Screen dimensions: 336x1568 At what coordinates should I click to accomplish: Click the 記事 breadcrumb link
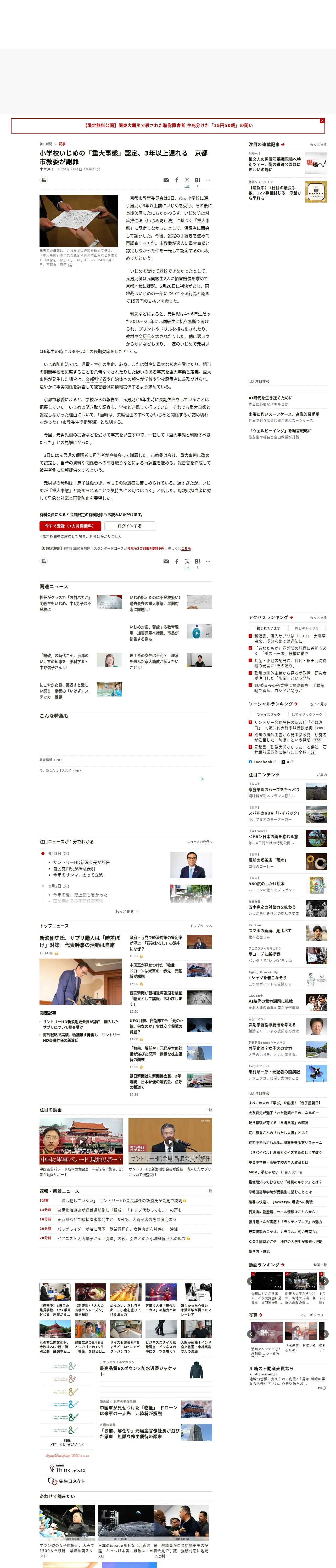tap(62, 144)
